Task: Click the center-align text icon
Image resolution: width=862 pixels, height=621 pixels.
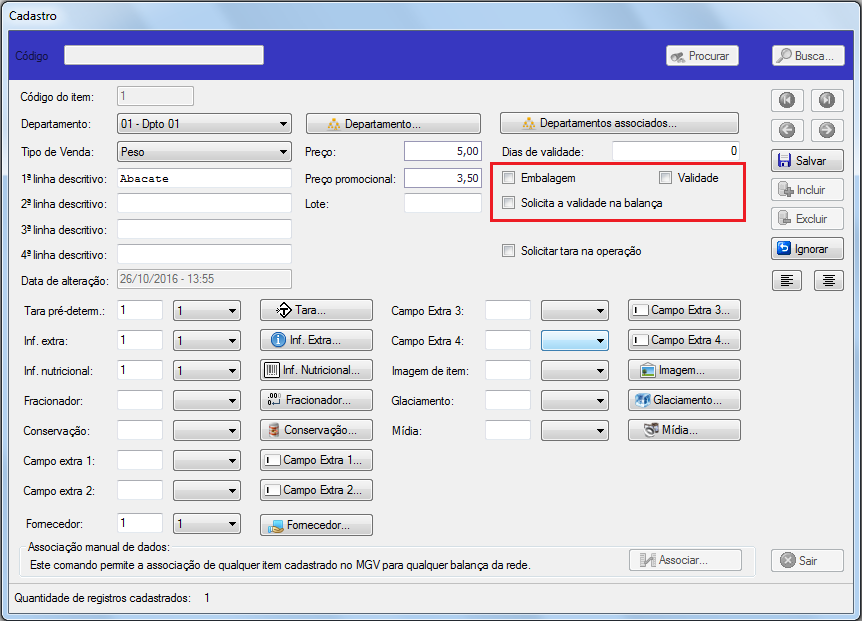Action: coord(828,280)
